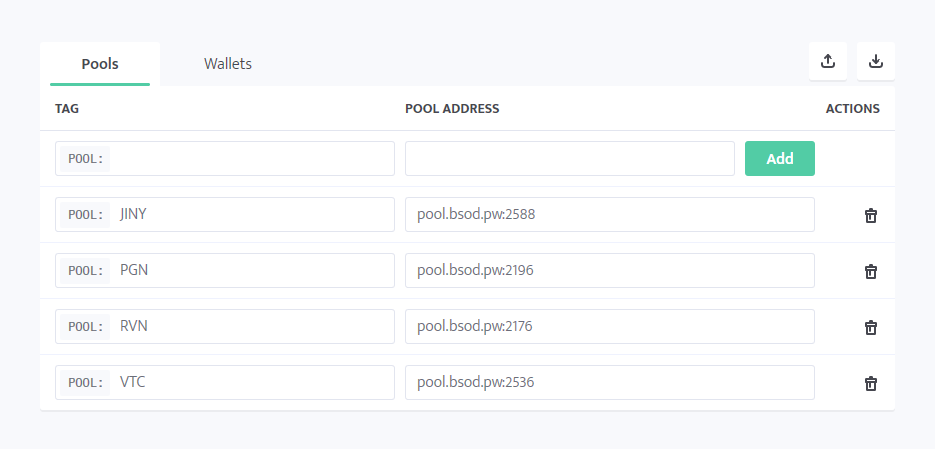Remove the VTC pool with trash icon

click(x=871, y=383)
